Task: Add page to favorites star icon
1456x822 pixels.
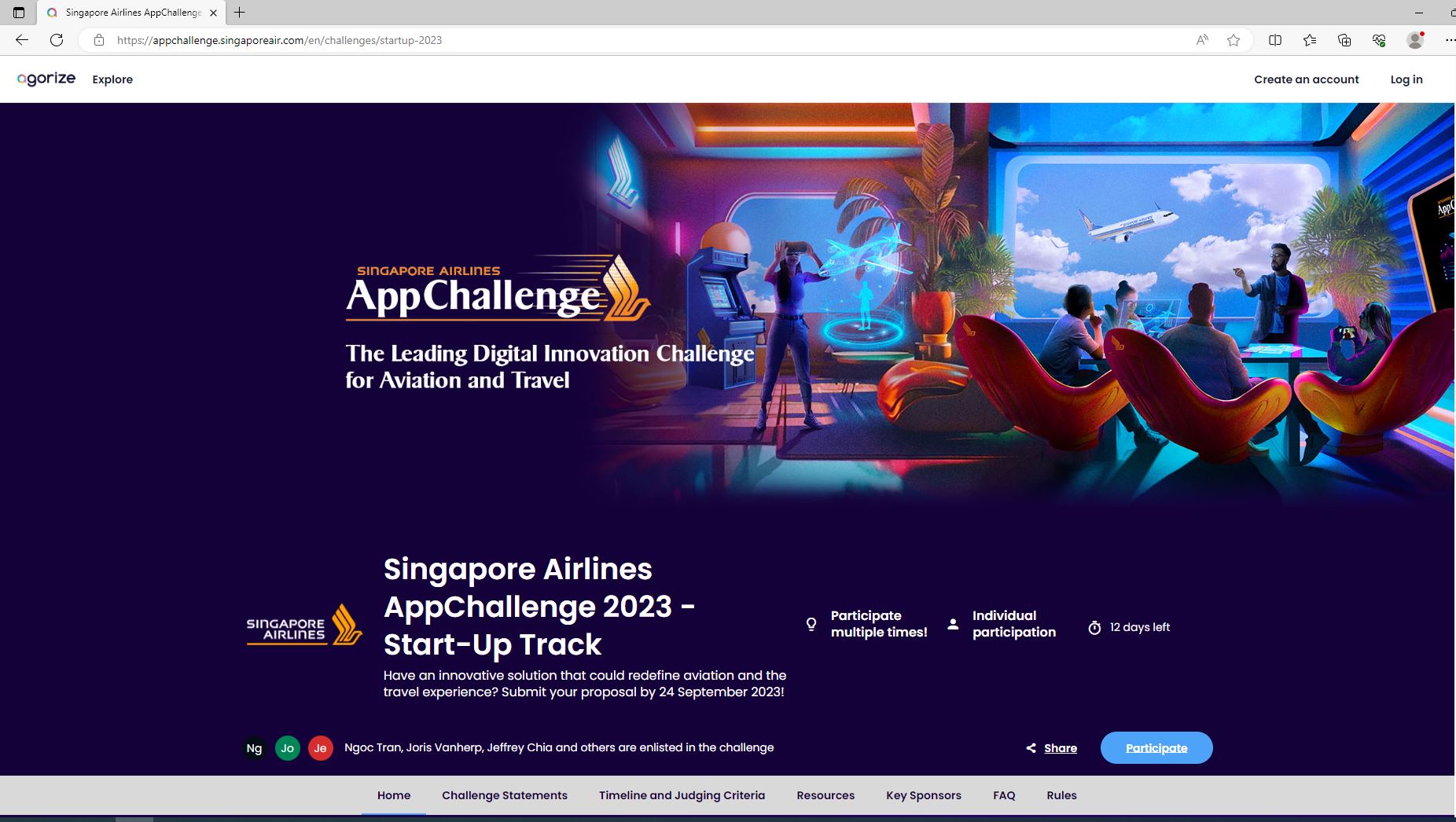Action: coord(1234,40)
